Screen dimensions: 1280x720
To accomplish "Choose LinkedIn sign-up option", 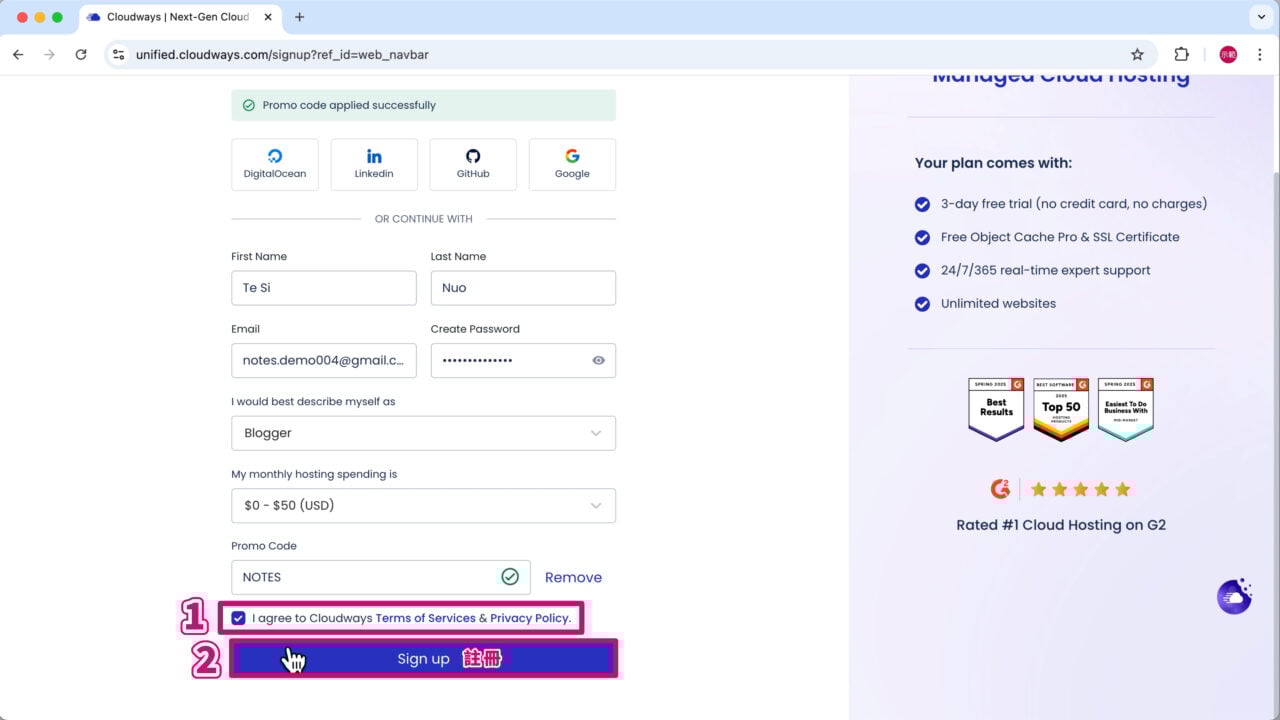I will (x=374, y=164).
